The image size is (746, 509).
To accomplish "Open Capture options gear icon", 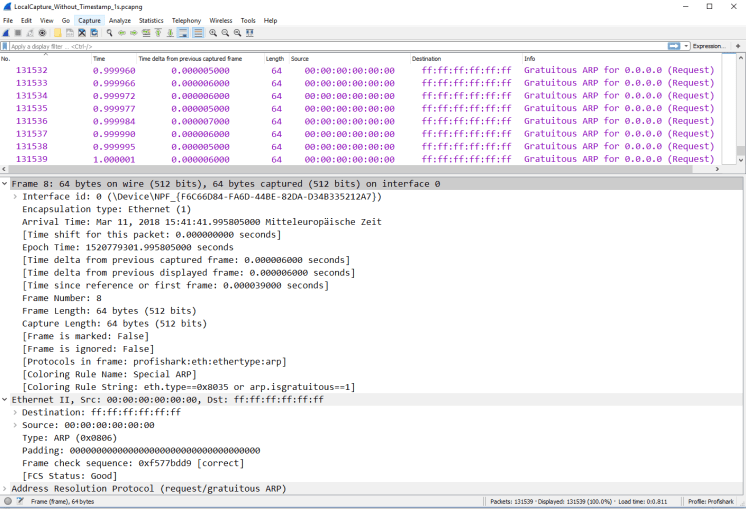I will (x=42, y=33).
